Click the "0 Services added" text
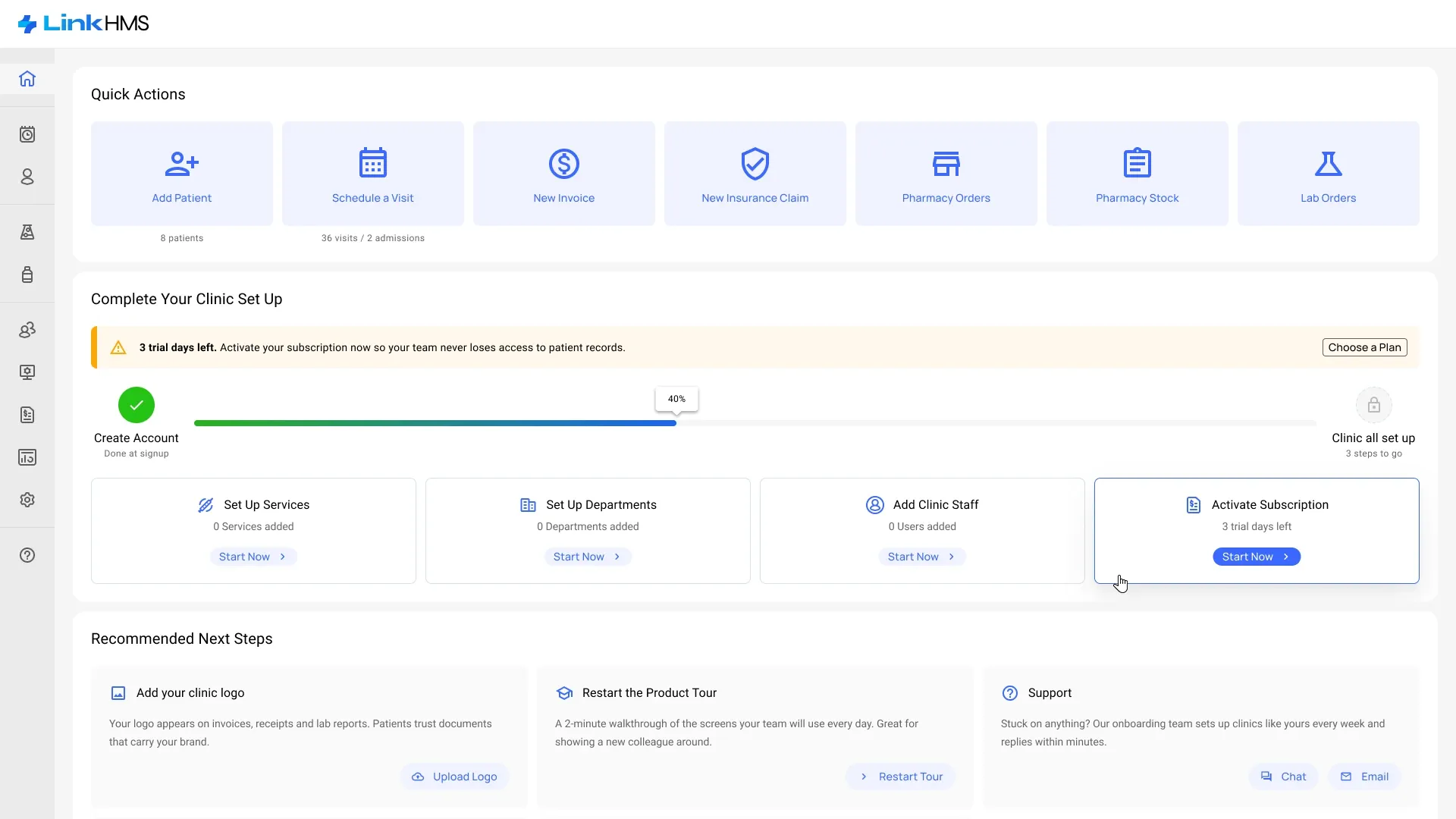Image resolution: width=1456 pixels, height=819 pixels. [x=253, y=526]
